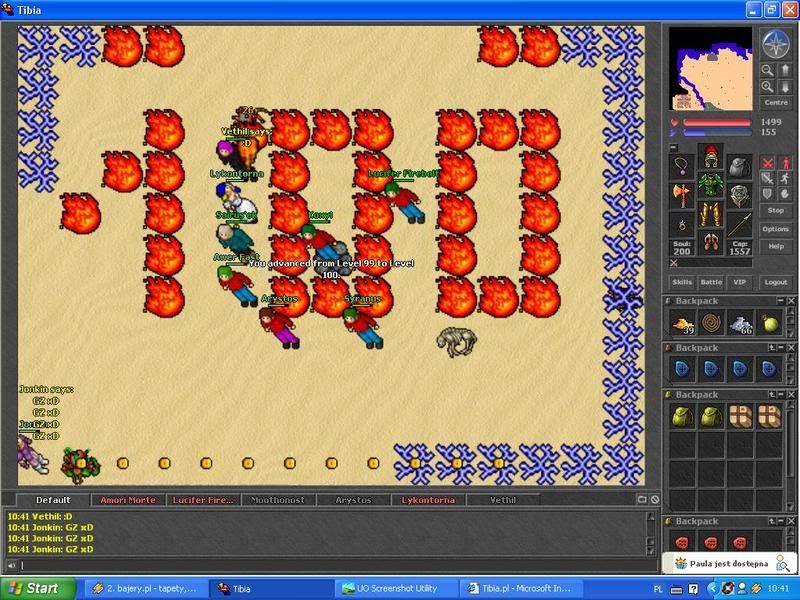Click the minimap view
800x600 pixels.
click(x=710, y=68)
